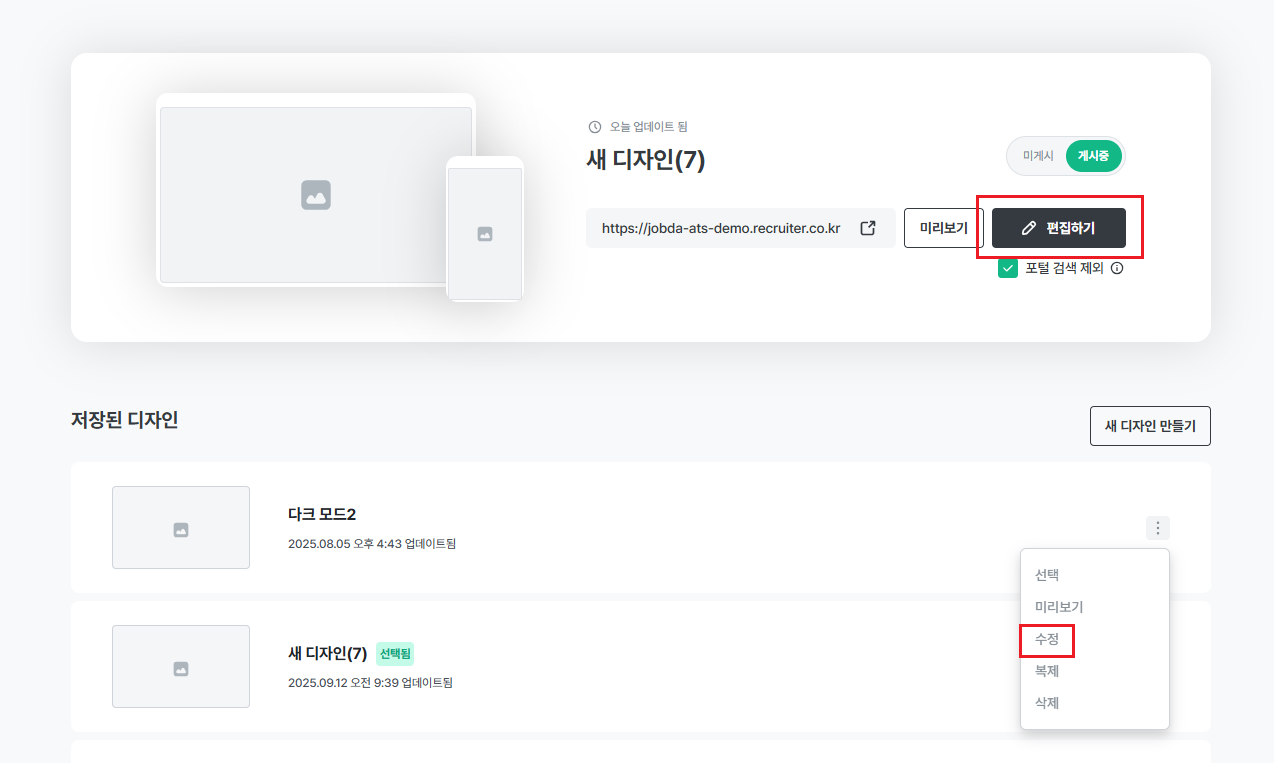The width and height of the screenshot is (1274, 763).
Task: Choose 복제 to duplicate the design
Action: click(1047, 671)
